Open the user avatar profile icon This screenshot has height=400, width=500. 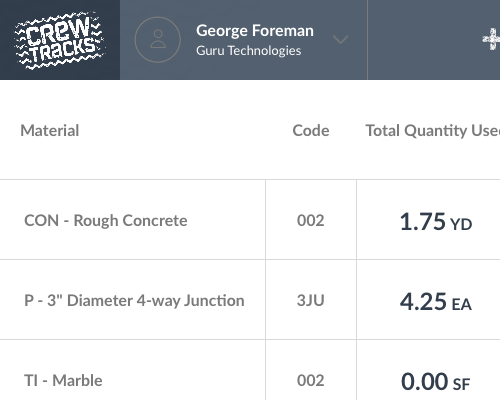pyautogui.click(x=158, y=40)
